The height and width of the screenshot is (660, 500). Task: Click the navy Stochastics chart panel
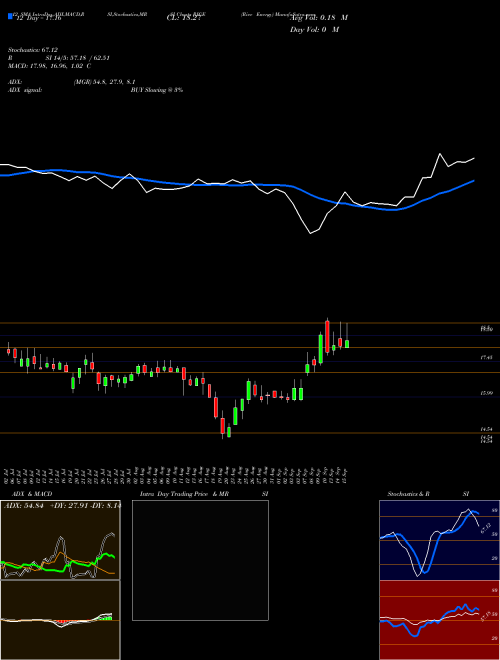[x=439, y=540]
